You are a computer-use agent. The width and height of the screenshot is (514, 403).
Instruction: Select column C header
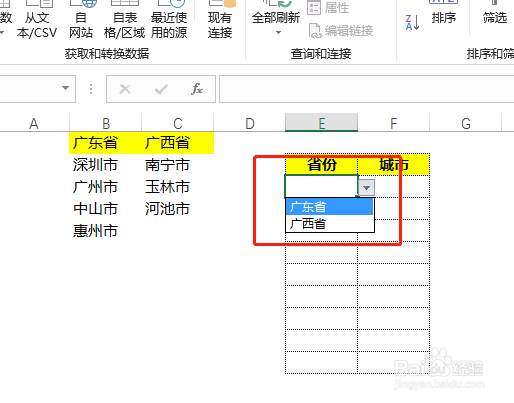pyautogui.click(x=178, y=123)
